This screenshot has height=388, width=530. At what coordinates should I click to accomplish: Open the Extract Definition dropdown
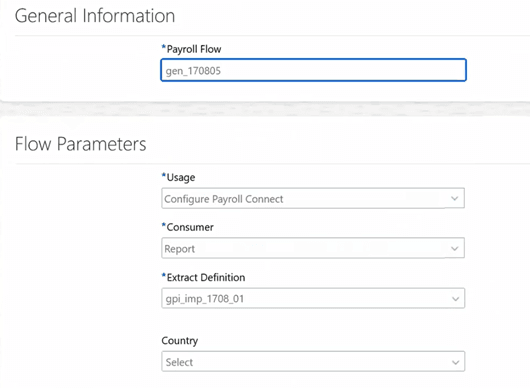coord(313,298)
